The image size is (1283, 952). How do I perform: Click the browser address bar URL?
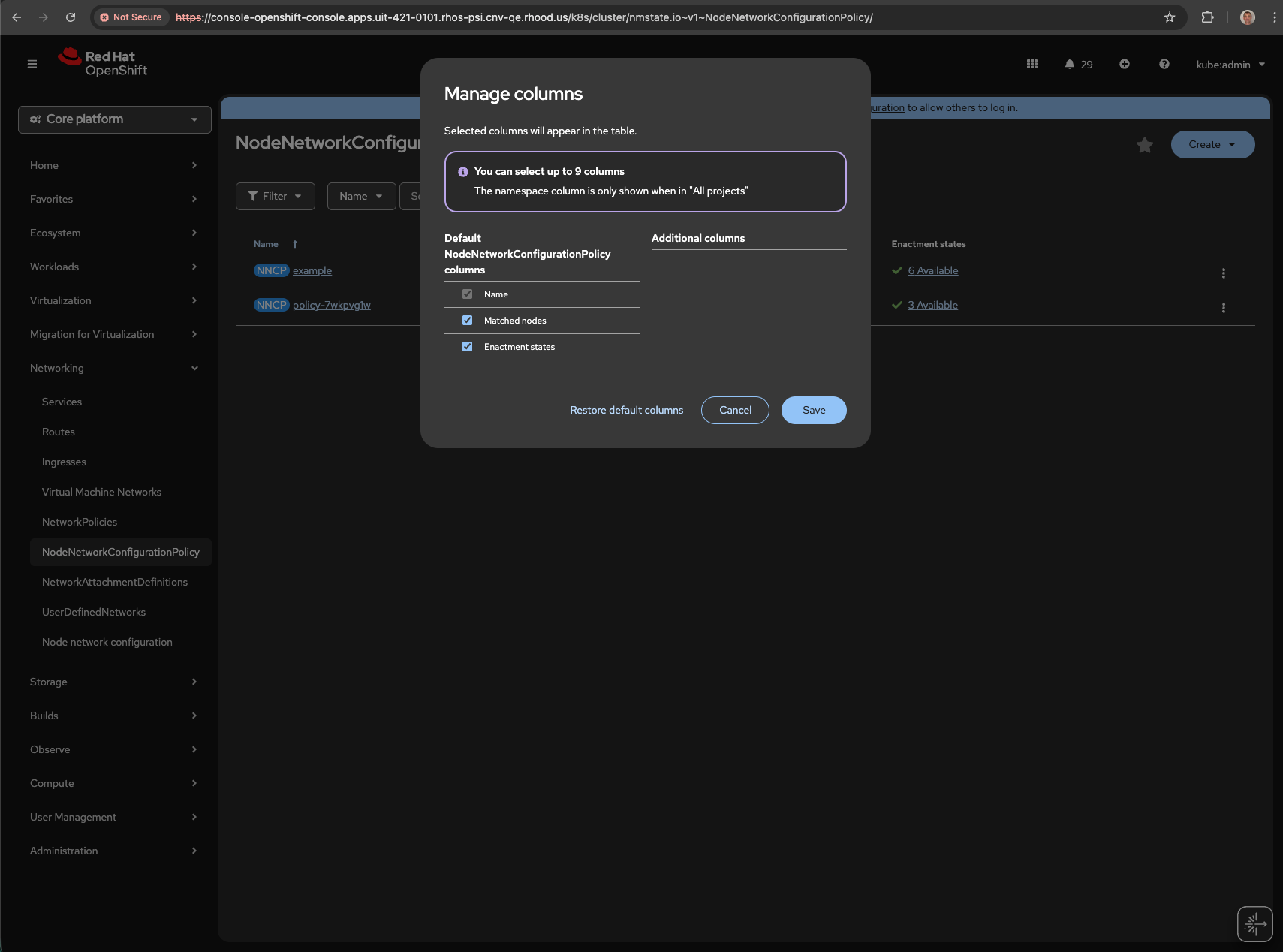tap(526, 17)
